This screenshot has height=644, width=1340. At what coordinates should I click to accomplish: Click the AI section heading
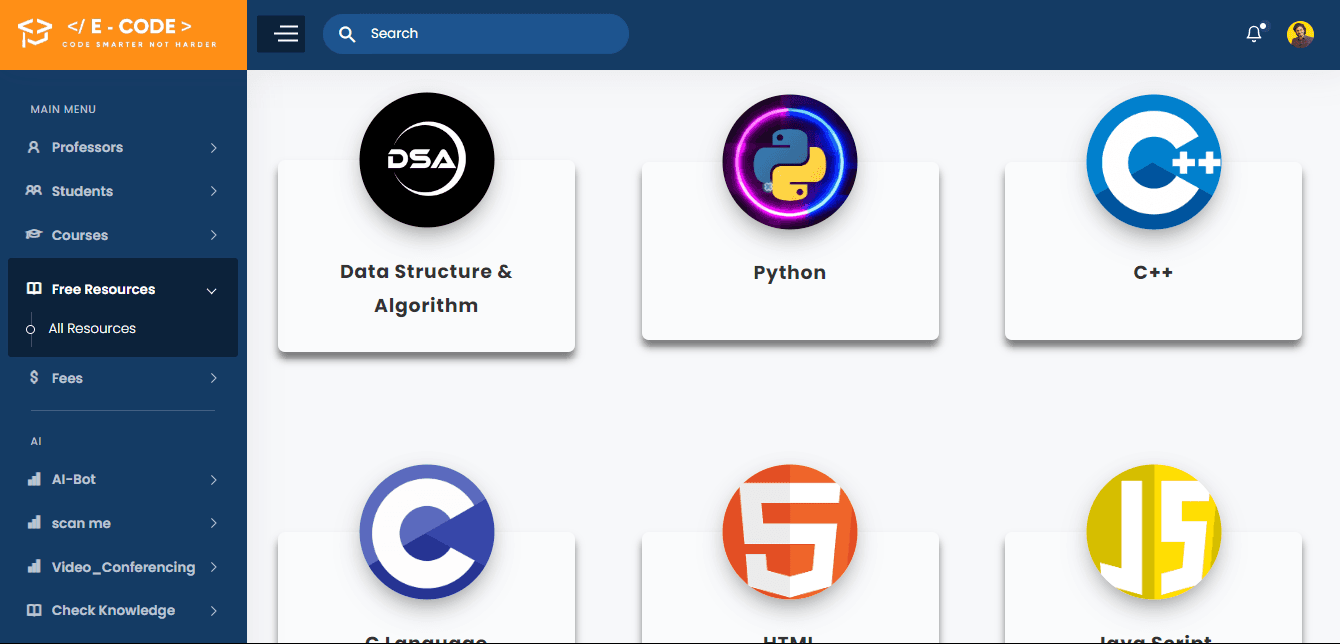coord(36,441)
